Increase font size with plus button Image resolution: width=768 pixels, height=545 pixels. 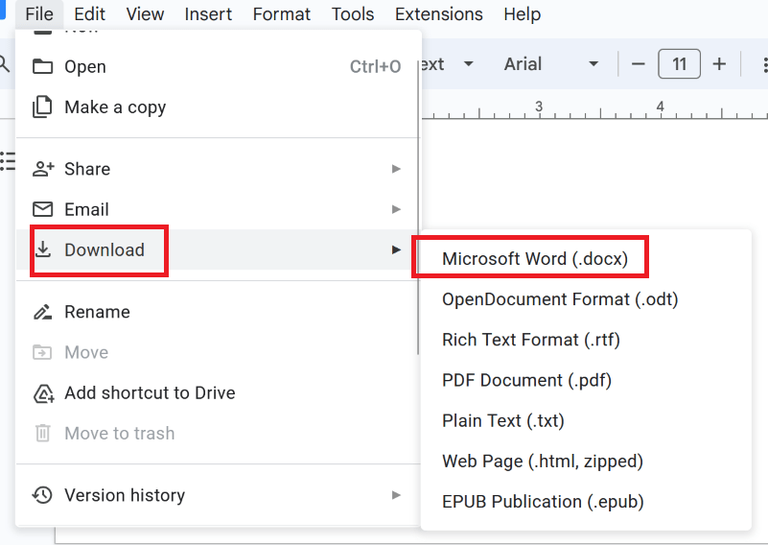click(x=719, y=64)
